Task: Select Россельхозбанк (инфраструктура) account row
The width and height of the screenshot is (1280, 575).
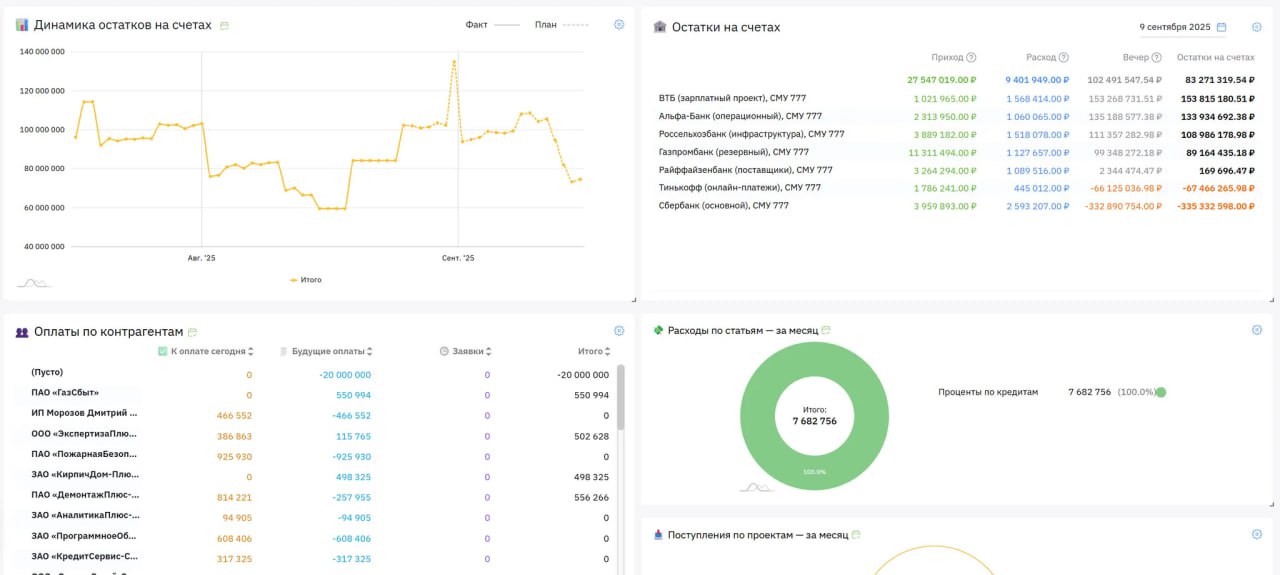Action: click(955, 134)
